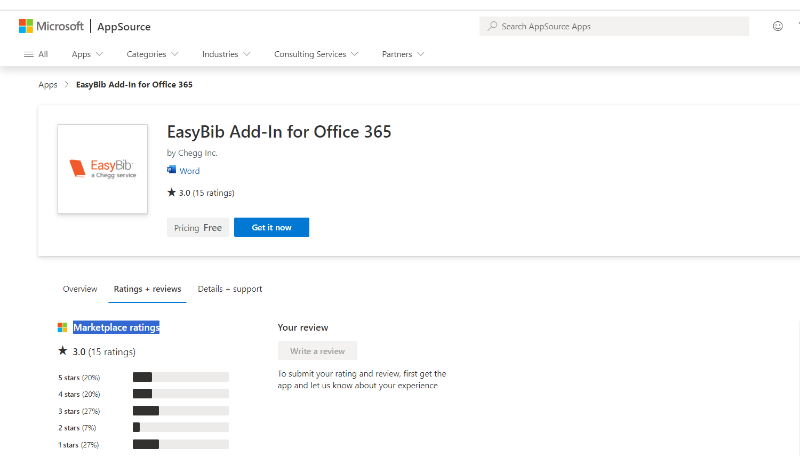
Task: Open the Partners dropdown
Action: click(x=402, y=54)
